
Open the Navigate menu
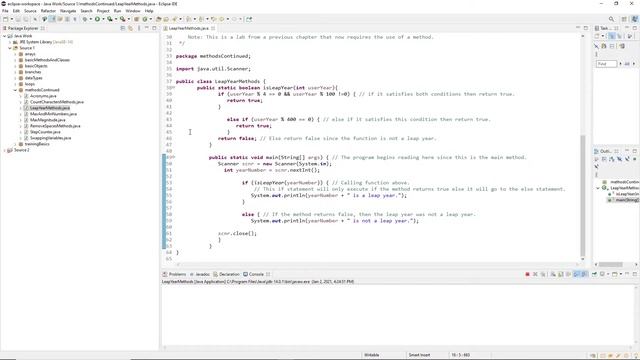coord(68,11)
